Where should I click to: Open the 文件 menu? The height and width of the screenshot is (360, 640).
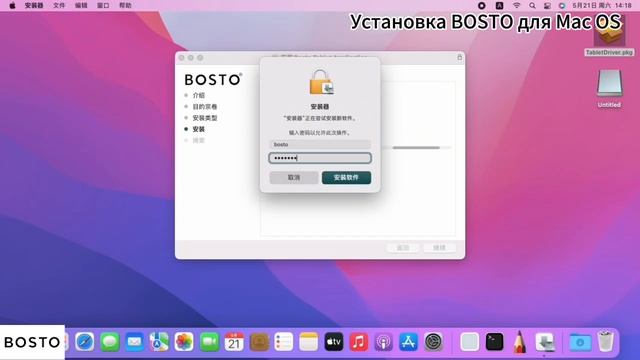coord(59,5)
